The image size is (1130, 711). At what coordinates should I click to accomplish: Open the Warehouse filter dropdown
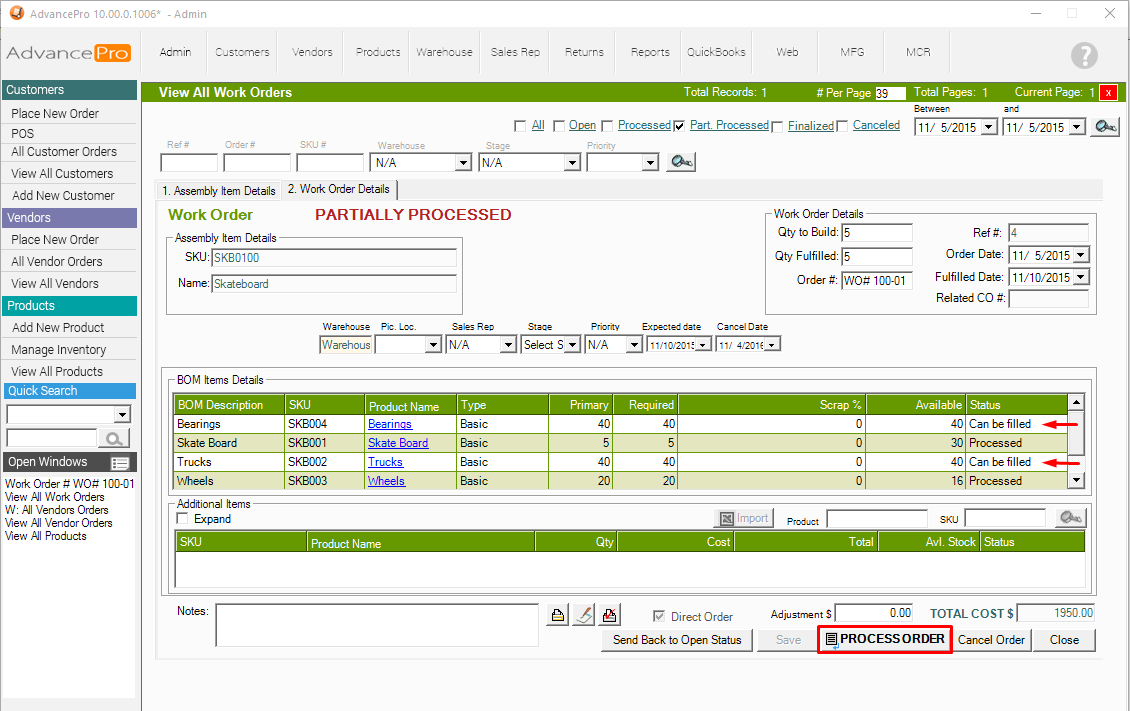click(462, 163)
